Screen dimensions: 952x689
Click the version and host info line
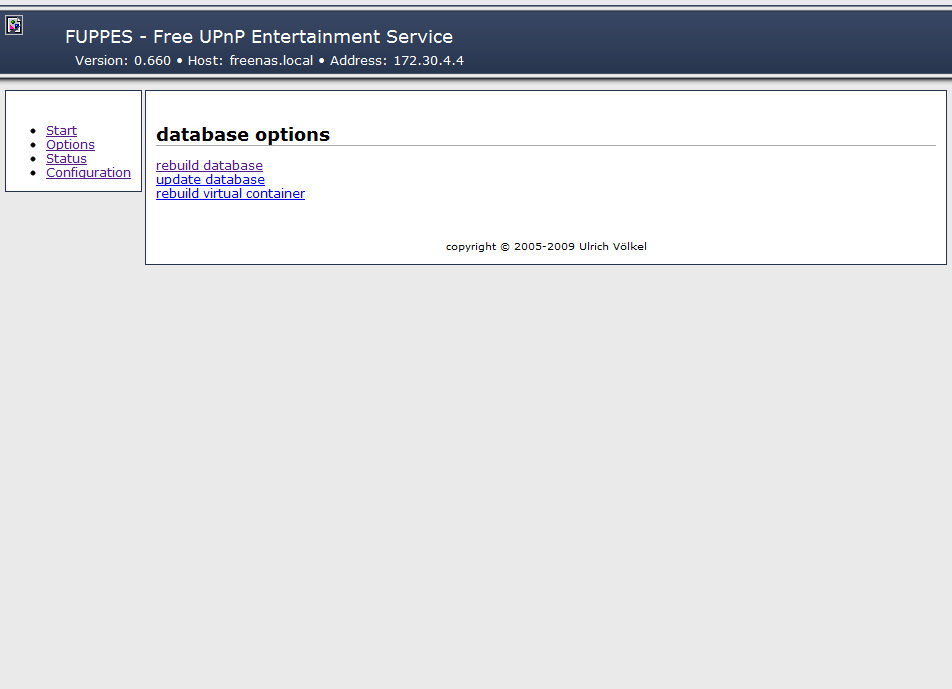[270, 61]
